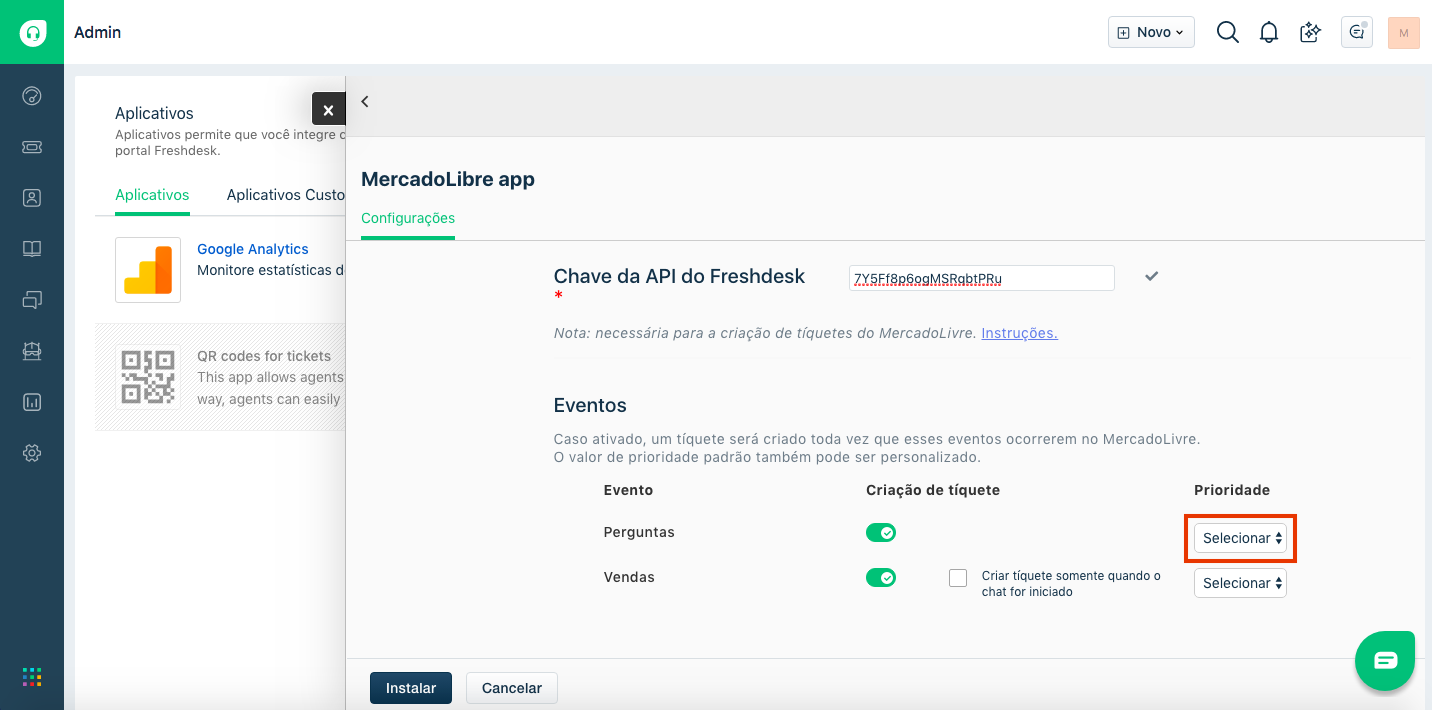Click the Perguntas event label
Viewport: 1432px width, 710px height.
coord(639,532)
